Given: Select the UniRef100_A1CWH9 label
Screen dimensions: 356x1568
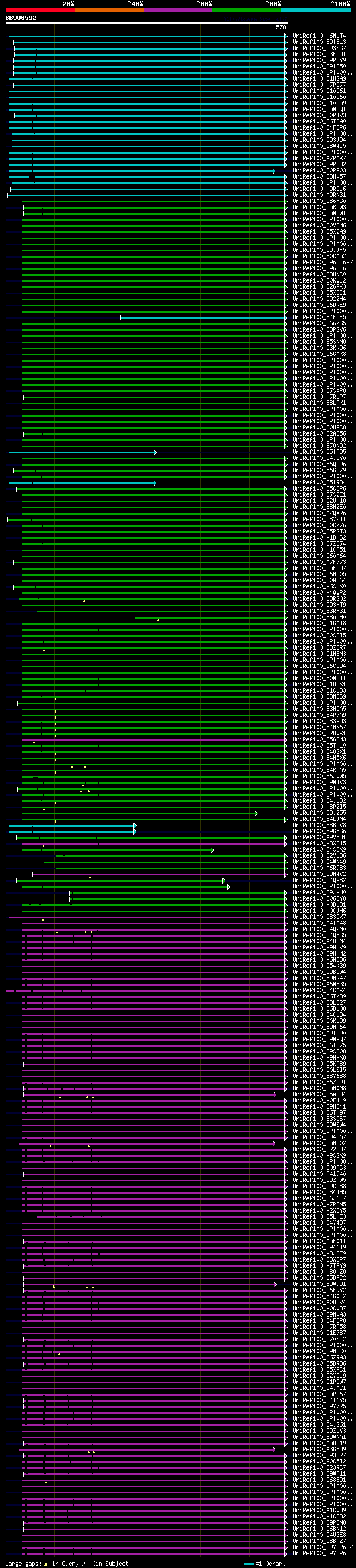Looking at the screenshot, I should tap(319, 1510).
